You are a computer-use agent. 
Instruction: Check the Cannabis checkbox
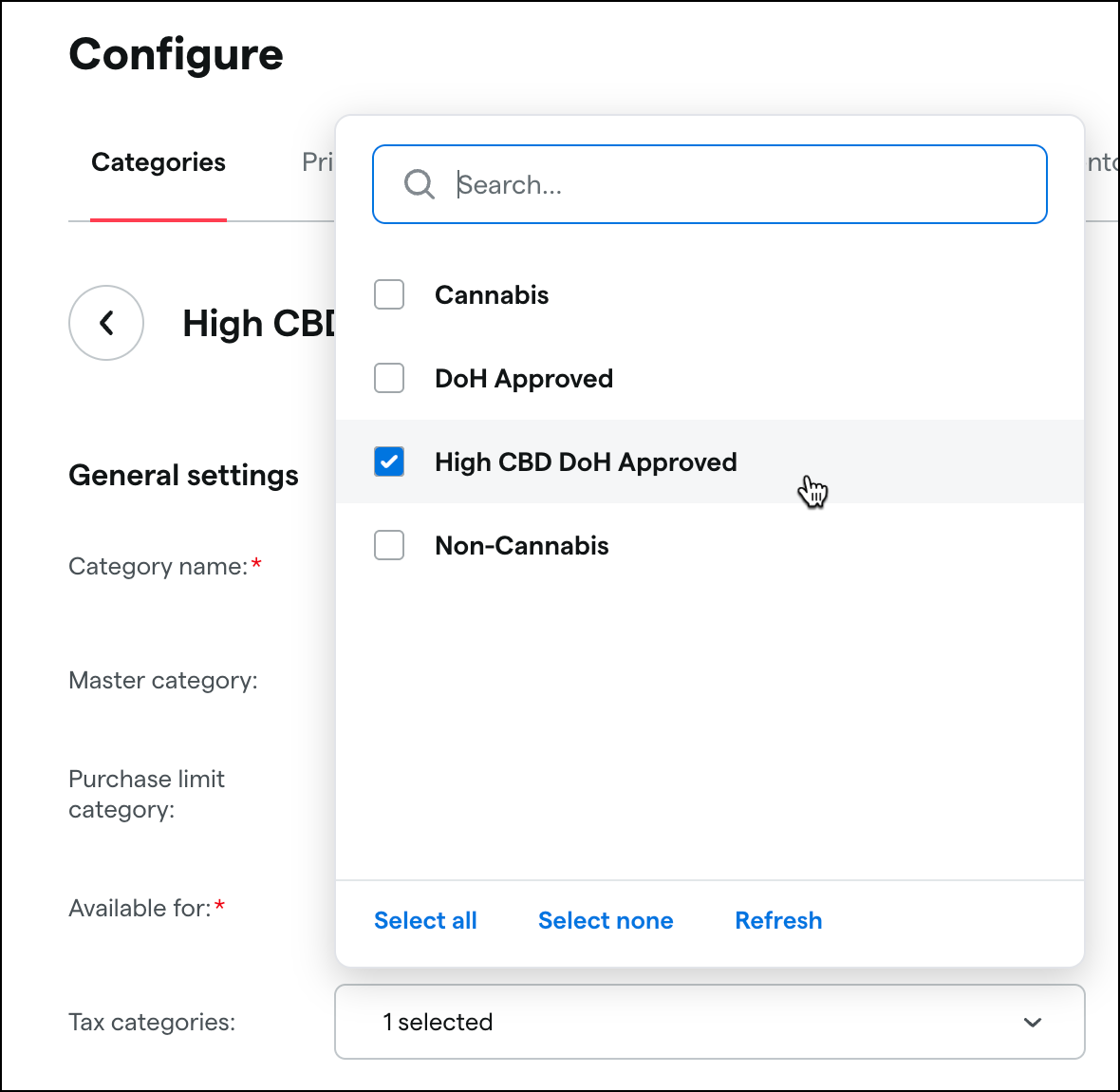click(389, 294)
